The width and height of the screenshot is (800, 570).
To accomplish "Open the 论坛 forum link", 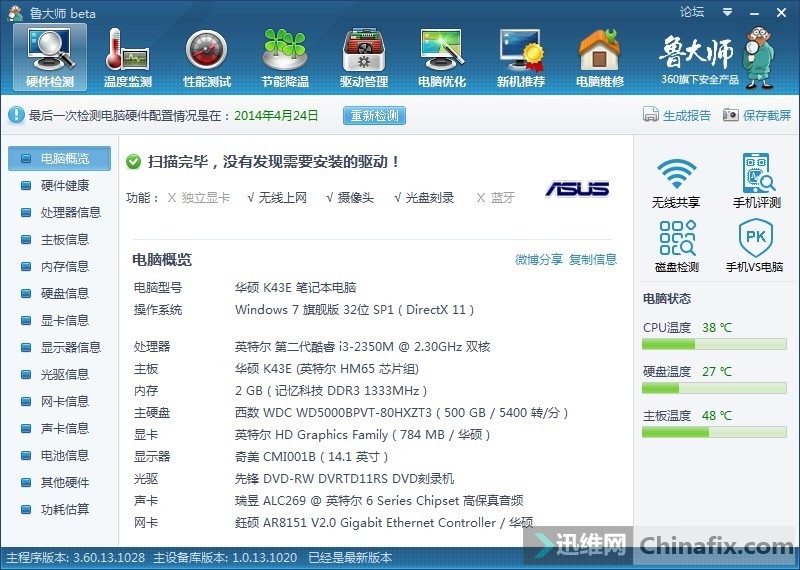I will coord(691,12).
